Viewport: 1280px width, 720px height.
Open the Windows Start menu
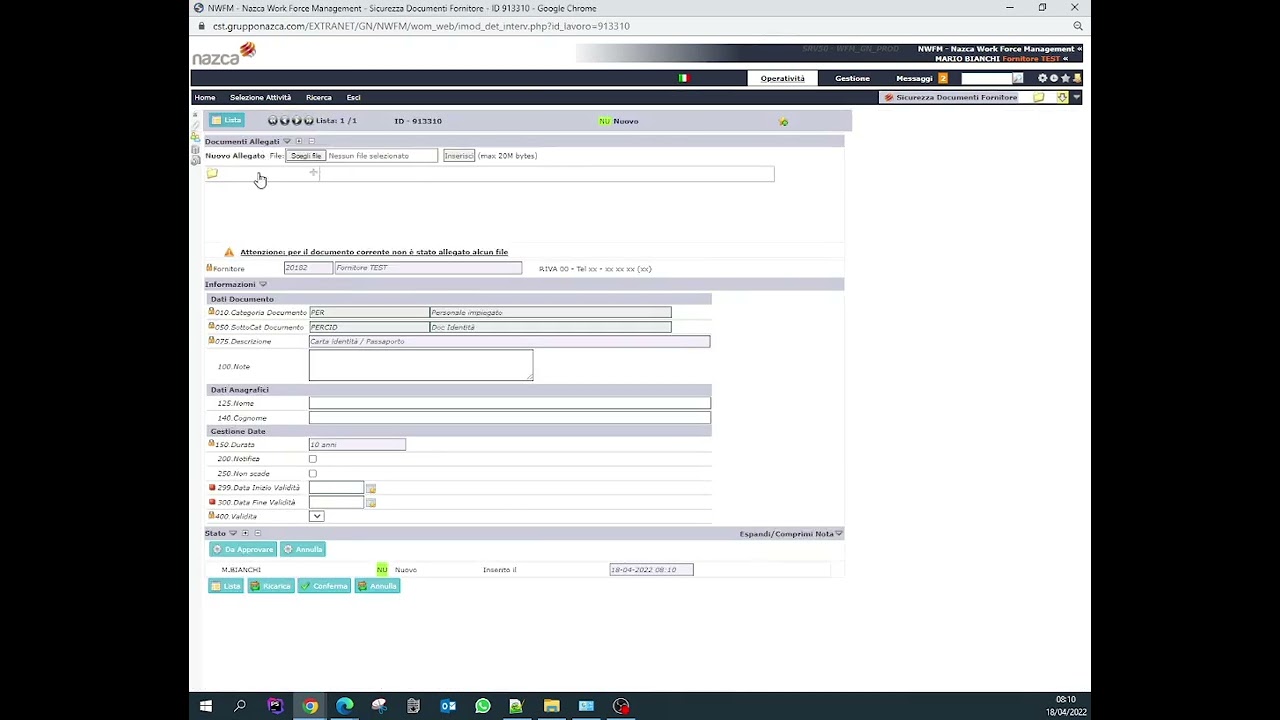pyautogui.click(x=206, y=706)
